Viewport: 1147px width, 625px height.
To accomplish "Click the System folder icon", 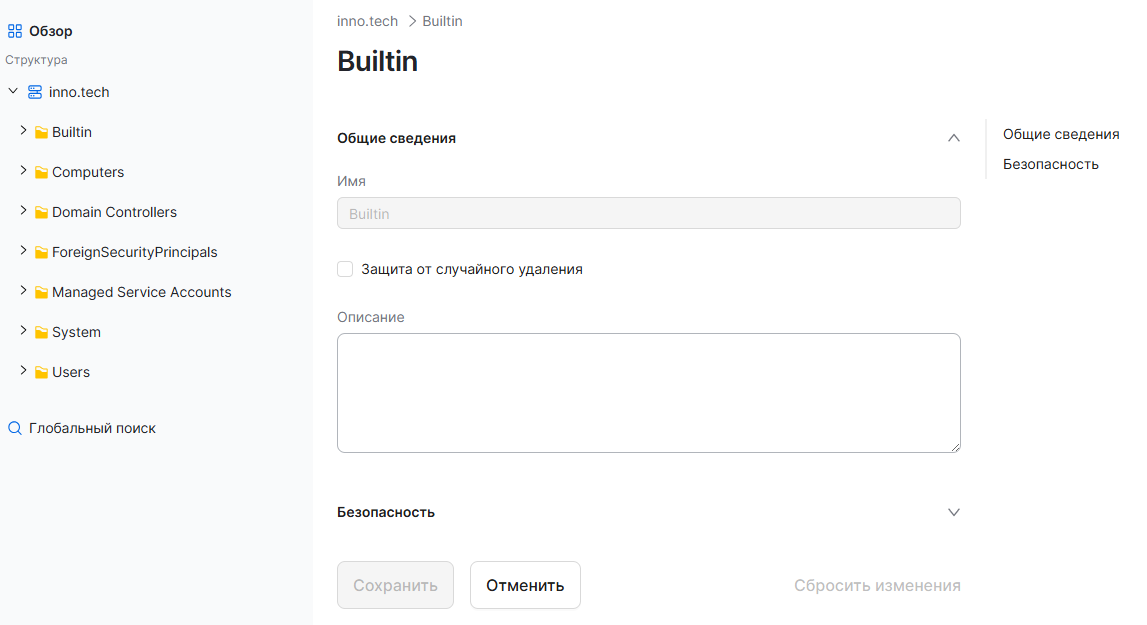I will (41, 333).
